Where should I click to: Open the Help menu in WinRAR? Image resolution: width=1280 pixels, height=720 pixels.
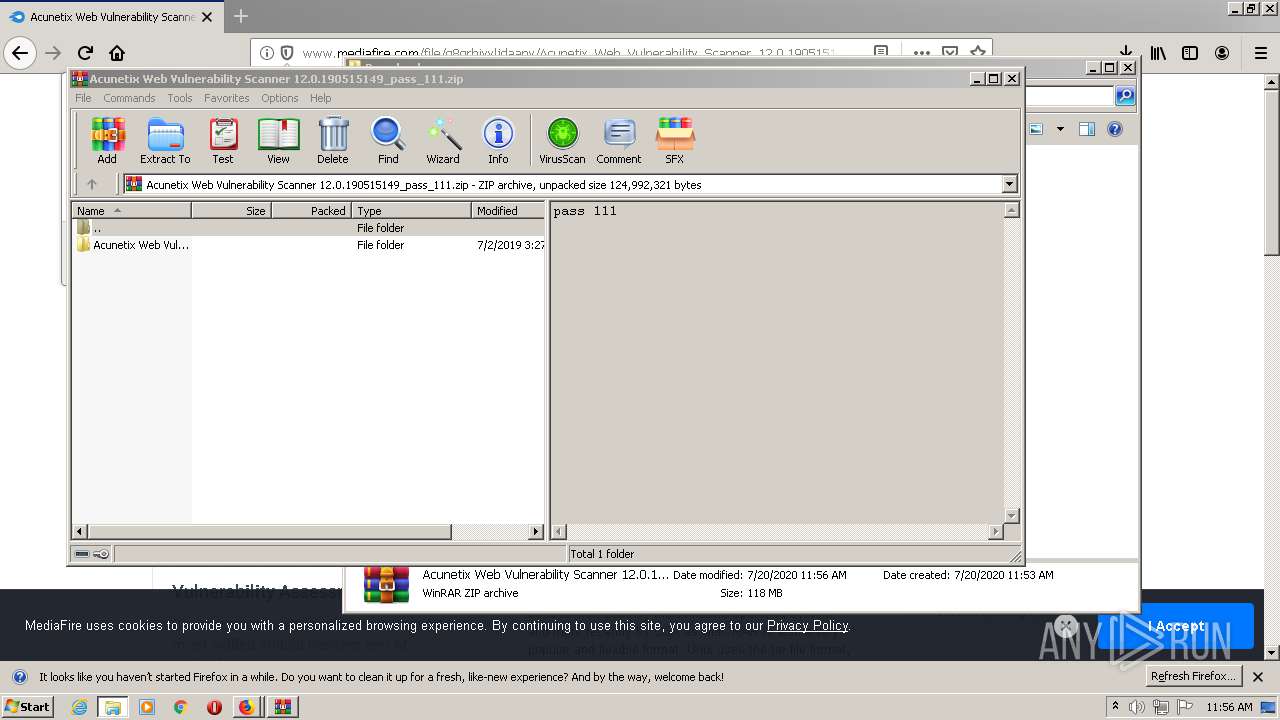tap(320, 98)
